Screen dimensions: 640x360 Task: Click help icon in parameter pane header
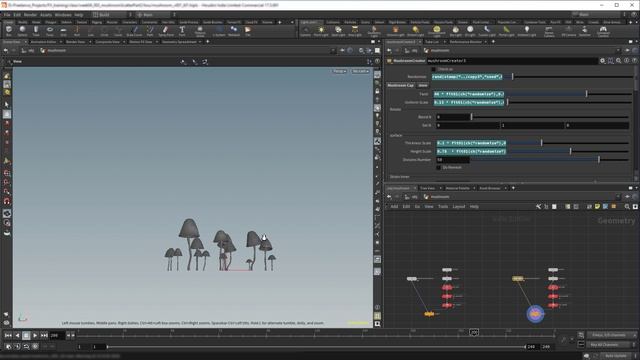[x=634, y=61]
